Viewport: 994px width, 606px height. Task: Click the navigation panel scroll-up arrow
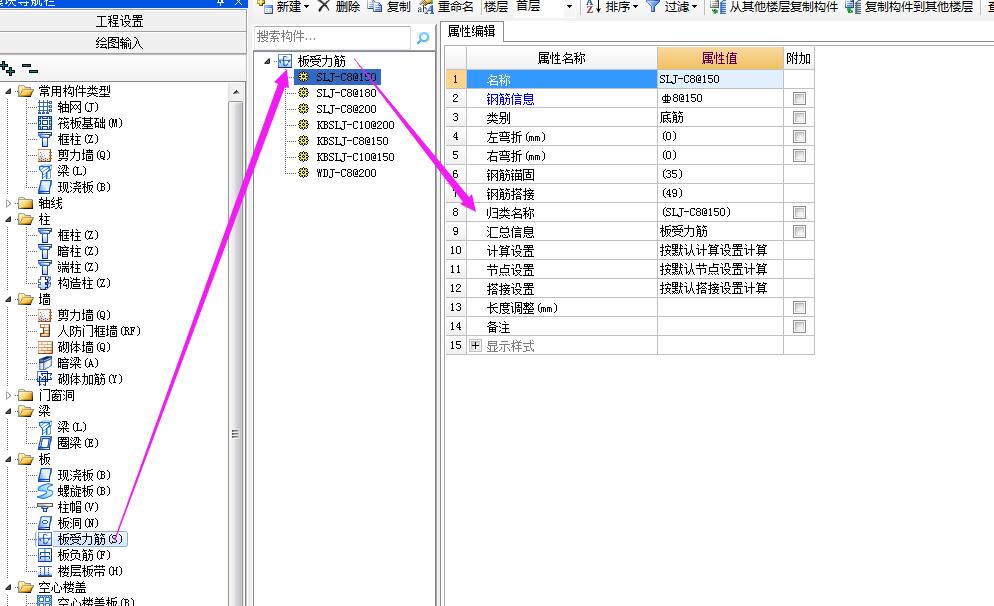pos(236,92)
